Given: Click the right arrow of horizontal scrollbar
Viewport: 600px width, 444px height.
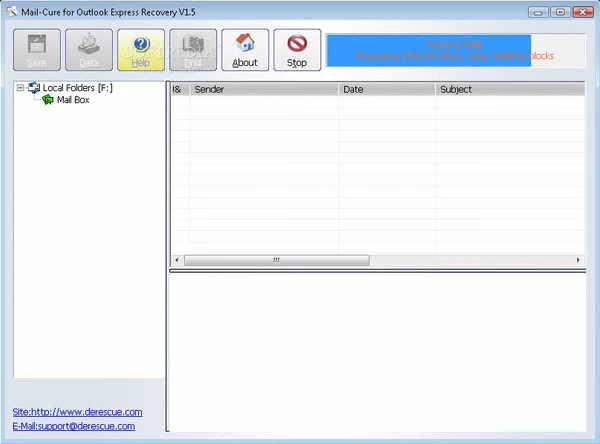Looking at the screenshot, I should pyautogui.click(x=578, y=260).
